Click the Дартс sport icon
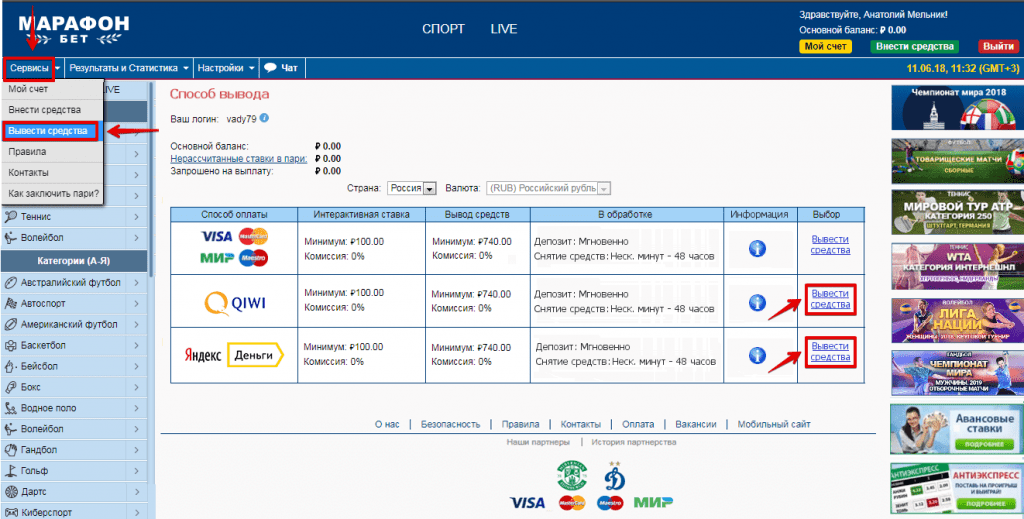Screen dimensions: 1024x519 click(10, 492)
